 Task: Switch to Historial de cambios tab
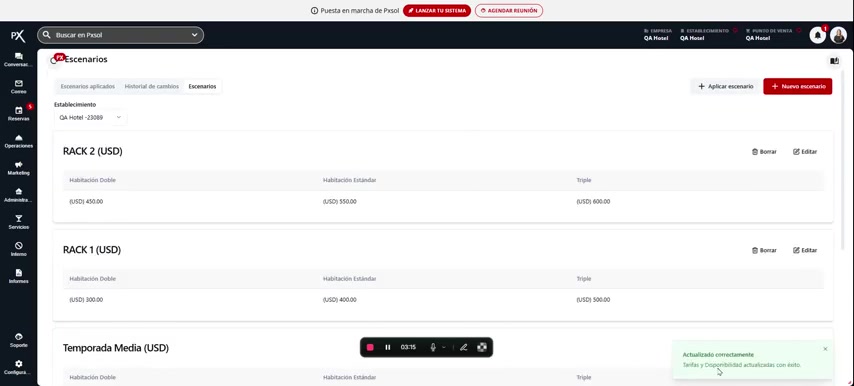(x=151, y=87)
